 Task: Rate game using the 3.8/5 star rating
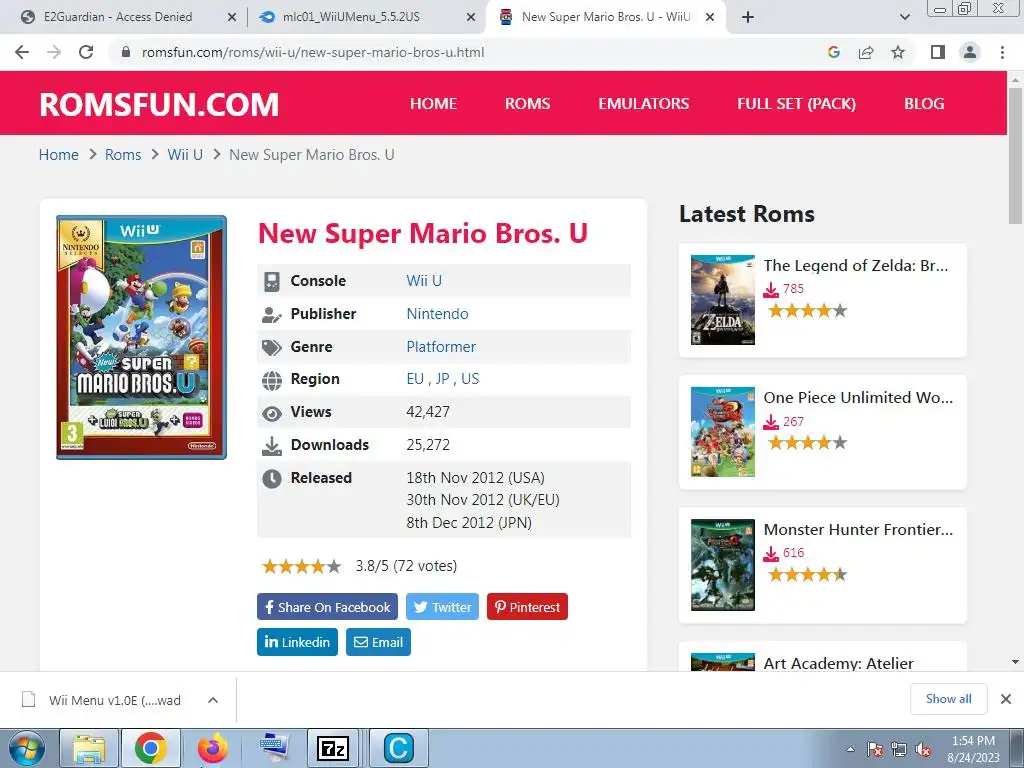click(301, 566)
